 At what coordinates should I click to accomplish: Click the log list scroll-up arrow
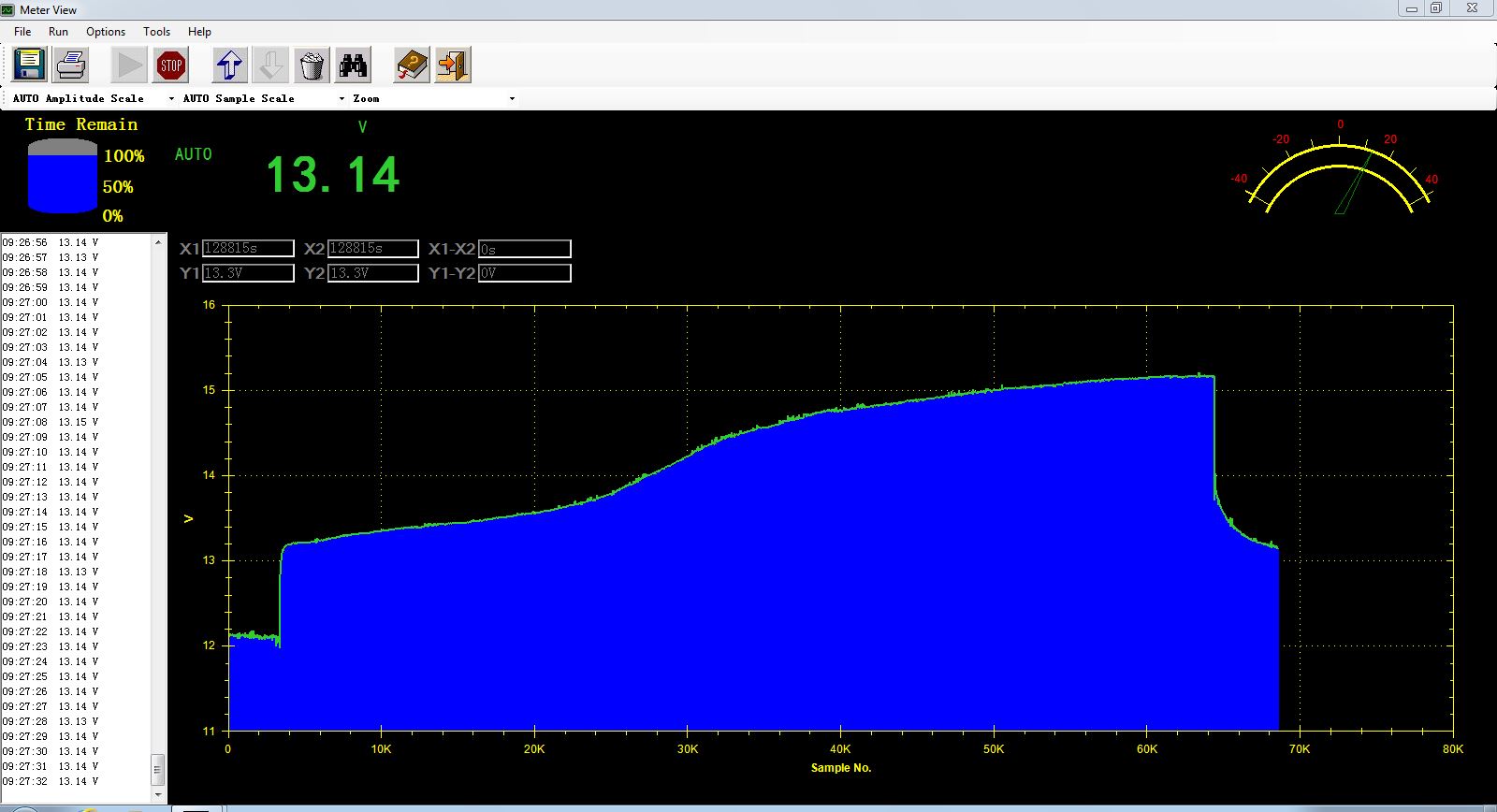point(158,242)
